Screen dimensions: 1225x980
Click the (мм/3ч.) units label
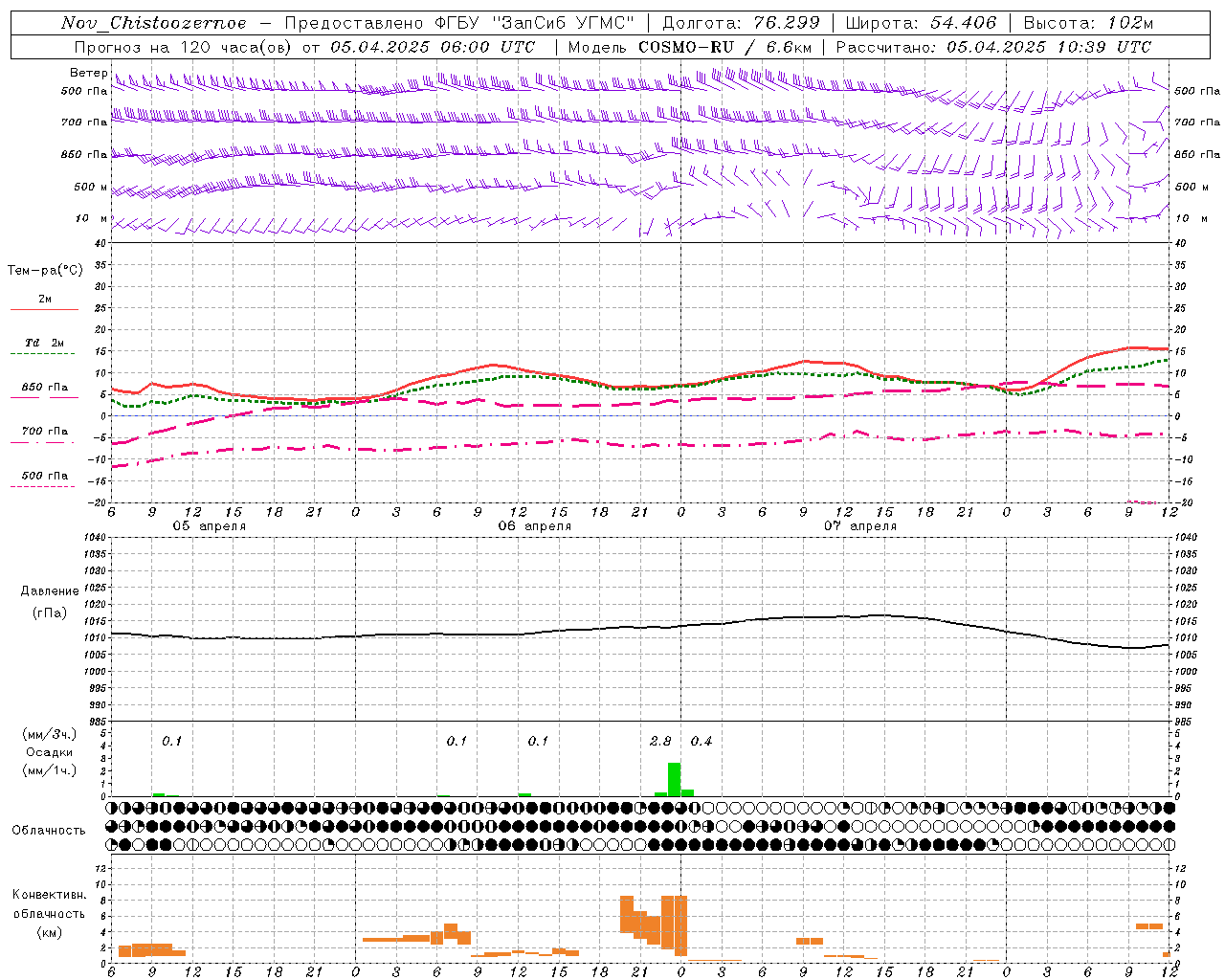pyautogui.click(x=50, y=734)
